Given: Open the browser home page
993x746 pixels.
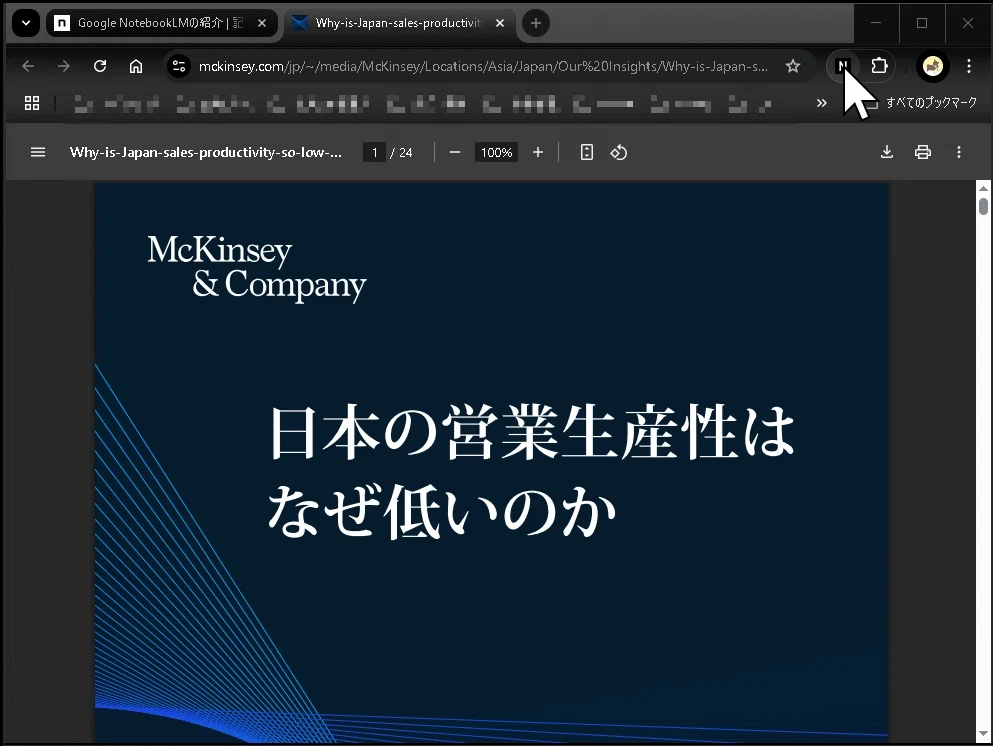Looking at the screenshot, I should 136,66.
